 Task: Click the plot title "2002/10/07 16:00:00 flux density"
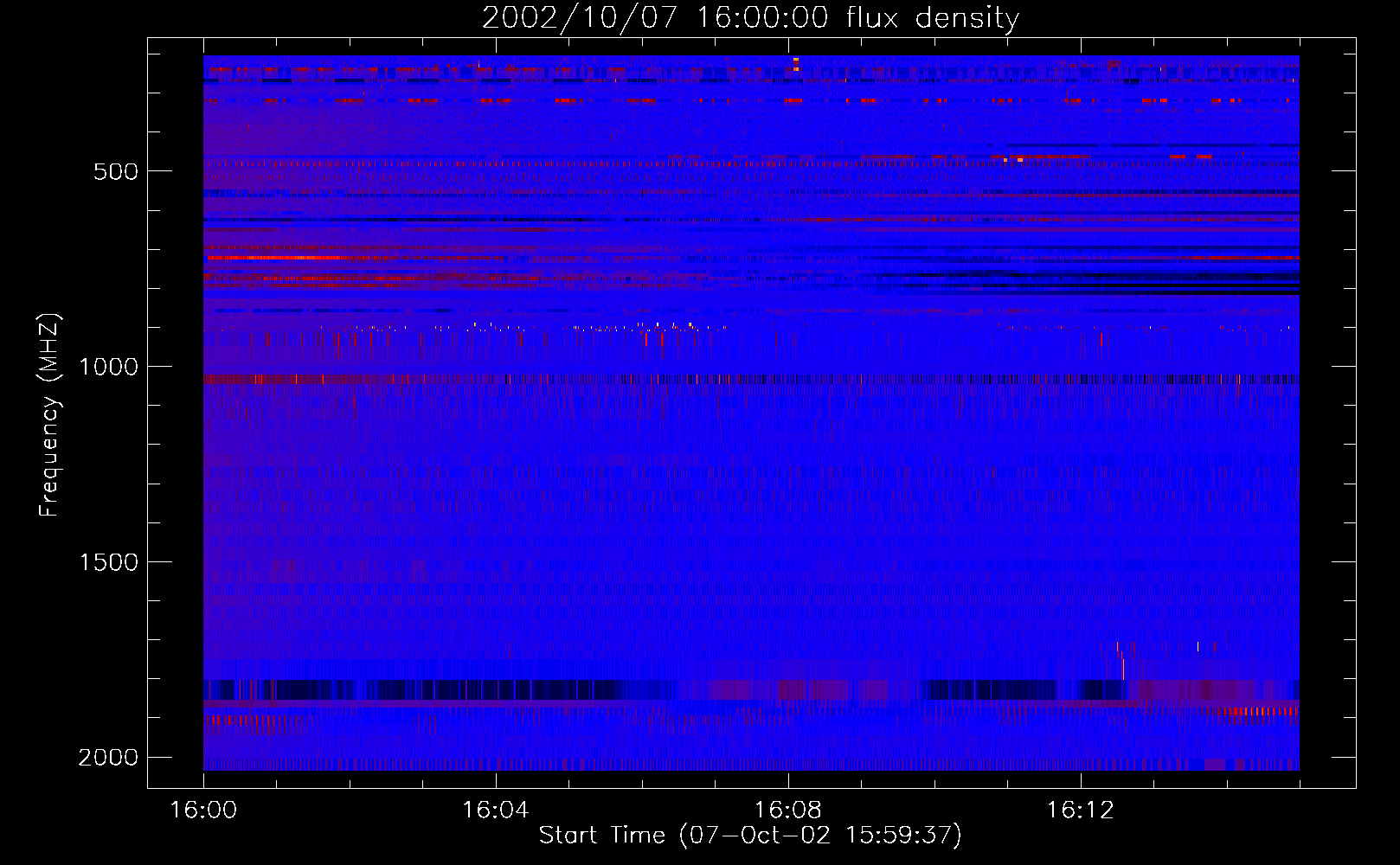coord(750,18)
